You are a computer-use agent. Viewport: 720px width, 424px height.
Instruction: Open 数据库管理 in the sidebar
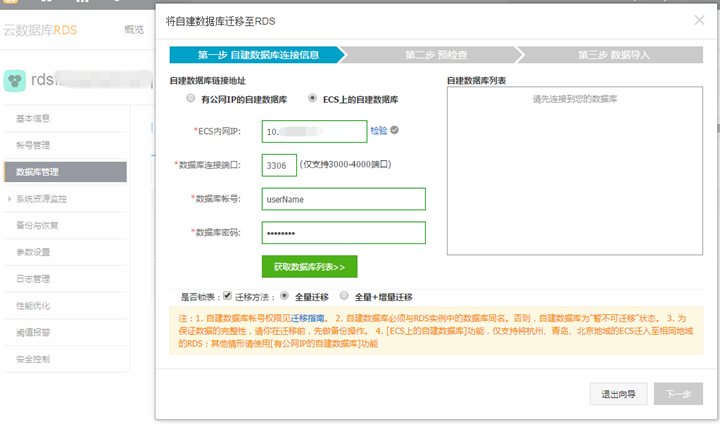tap(65, 172)
